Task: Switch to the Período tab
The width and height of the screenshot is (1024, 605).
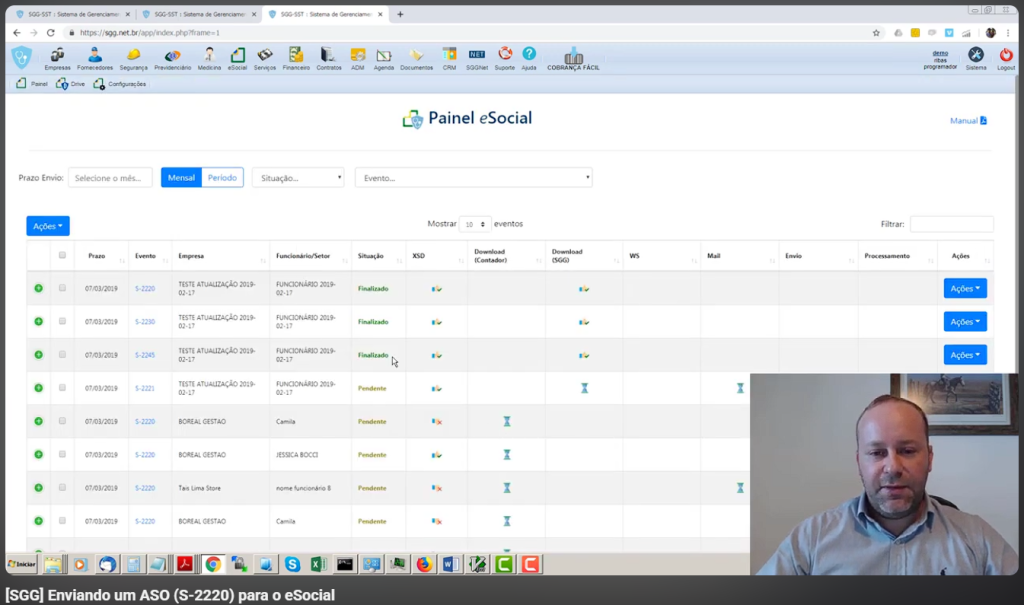Action: point(222,178)
